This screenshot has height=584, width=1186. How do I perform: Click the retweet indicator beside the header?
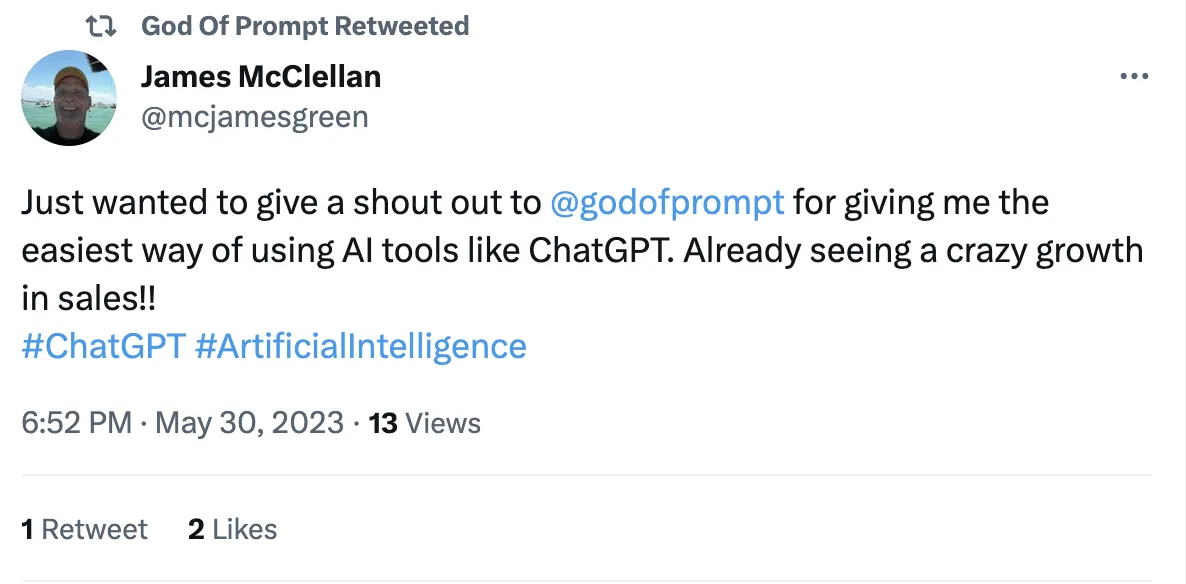click(x=103, y=26)
